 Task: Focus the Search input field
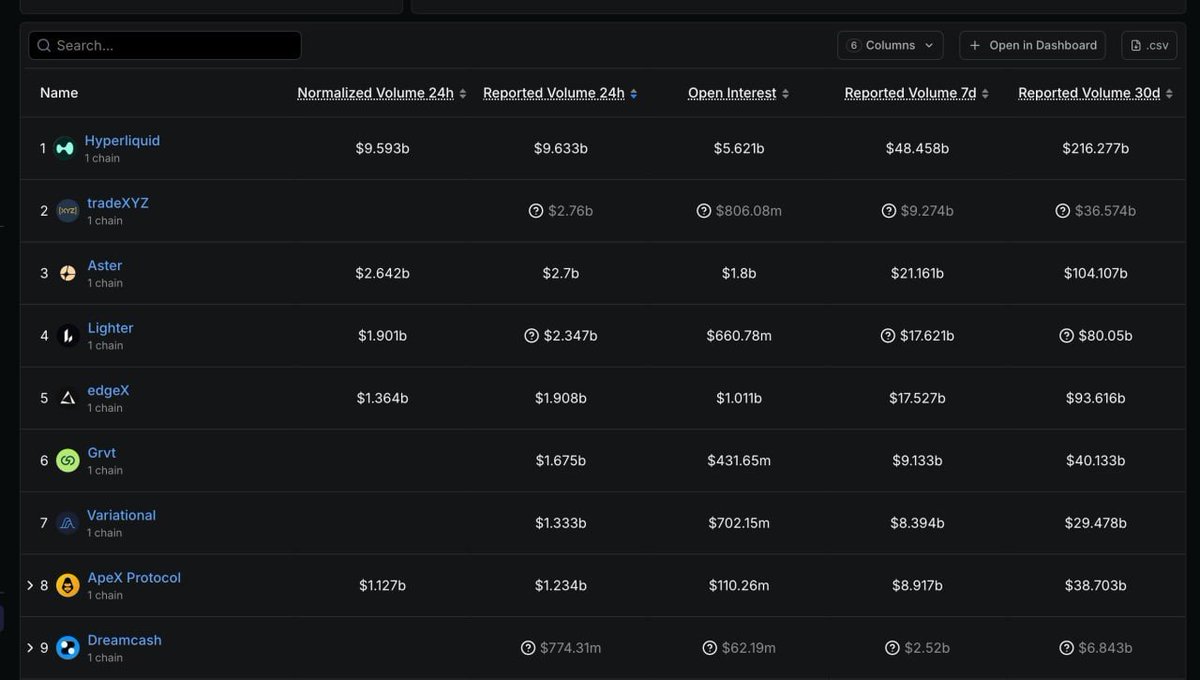point(165,45)
